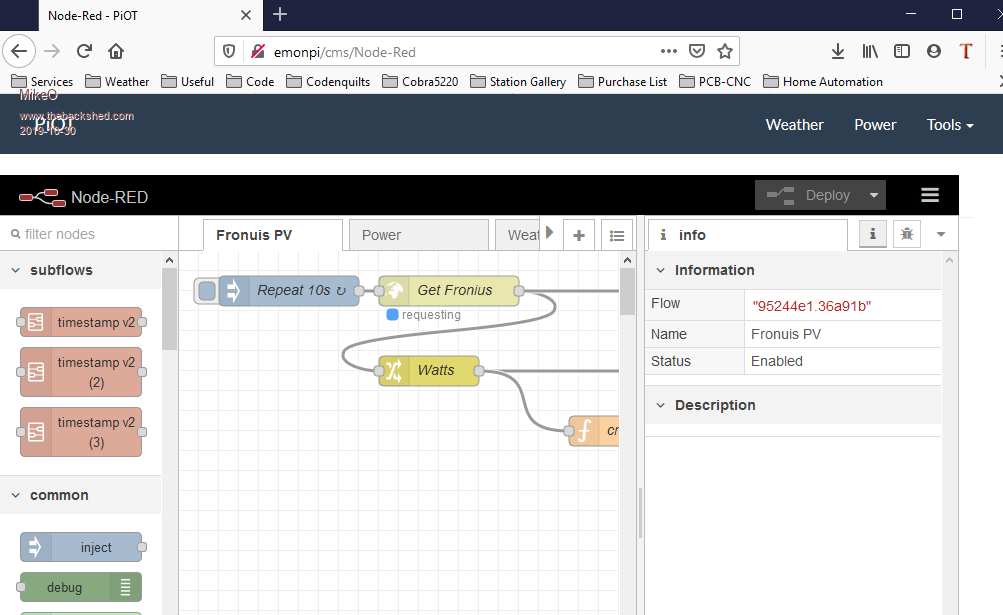Collapse the Information section

pyautogui.click(x=661, y=270)
